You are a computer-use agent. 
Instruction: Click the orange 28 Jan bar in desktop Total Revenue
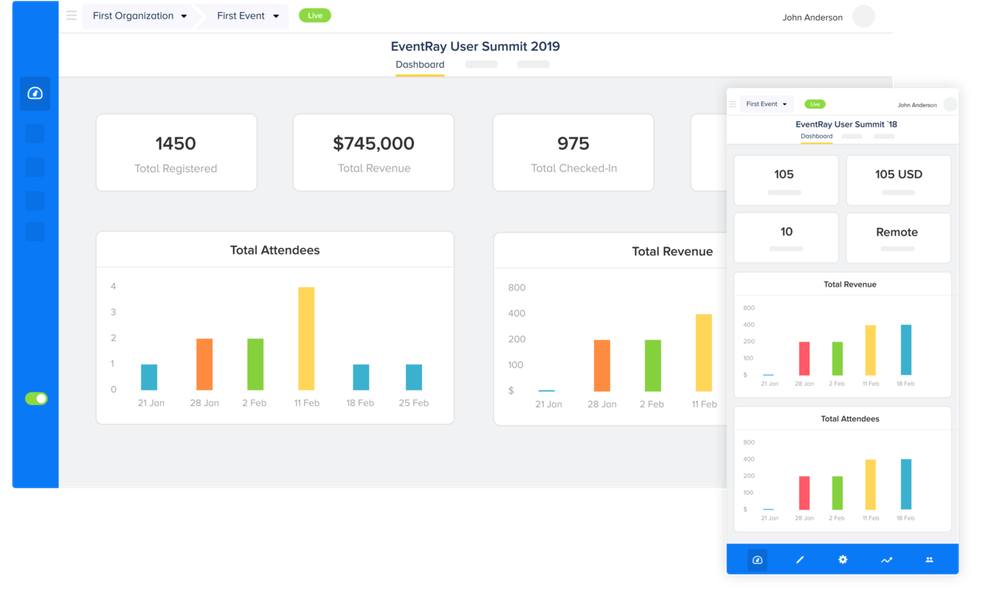(x=602, y=366)
